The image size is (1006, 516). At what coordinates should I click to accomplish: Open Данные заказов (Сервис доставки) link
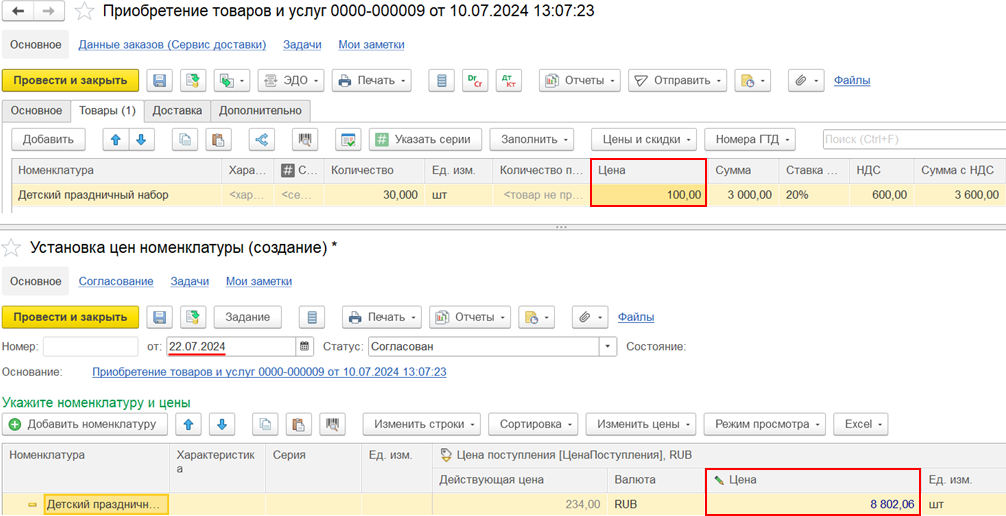172,45
